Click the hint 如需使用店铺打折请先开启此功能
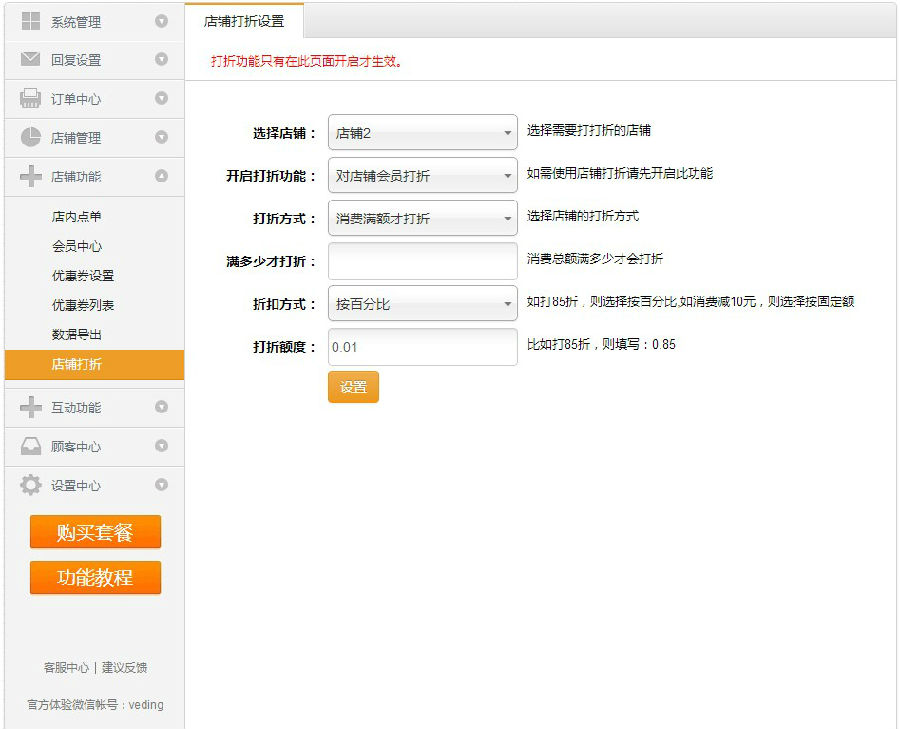The height and width of the screenshot is (729, 900). coord(619,173)
